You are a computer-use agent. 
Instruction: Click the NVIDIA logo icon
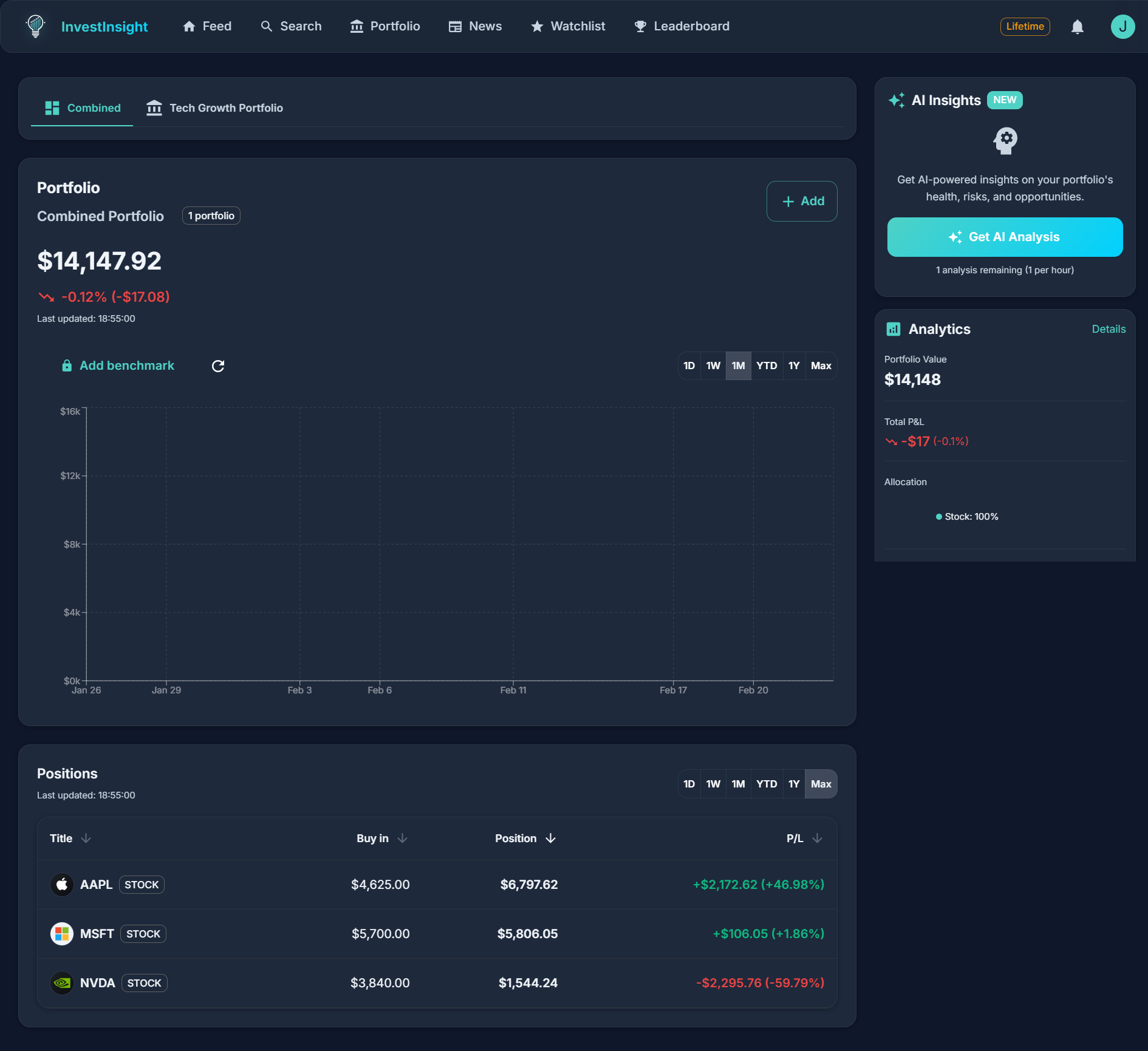coord(62,983)
